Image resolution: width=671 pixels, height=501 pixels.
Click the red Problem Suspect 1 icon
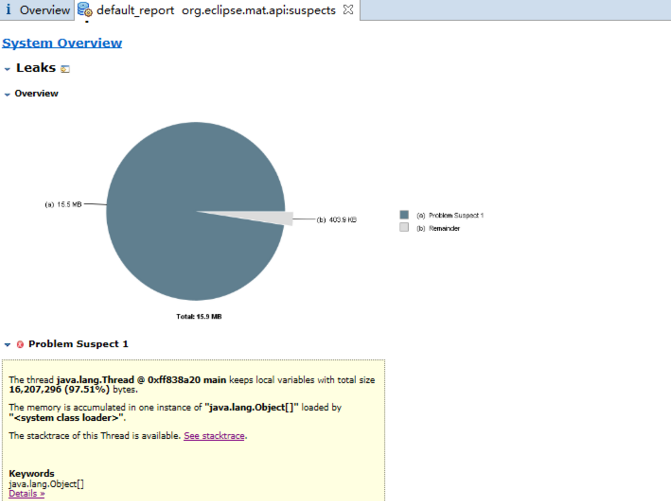pos(20,344)
